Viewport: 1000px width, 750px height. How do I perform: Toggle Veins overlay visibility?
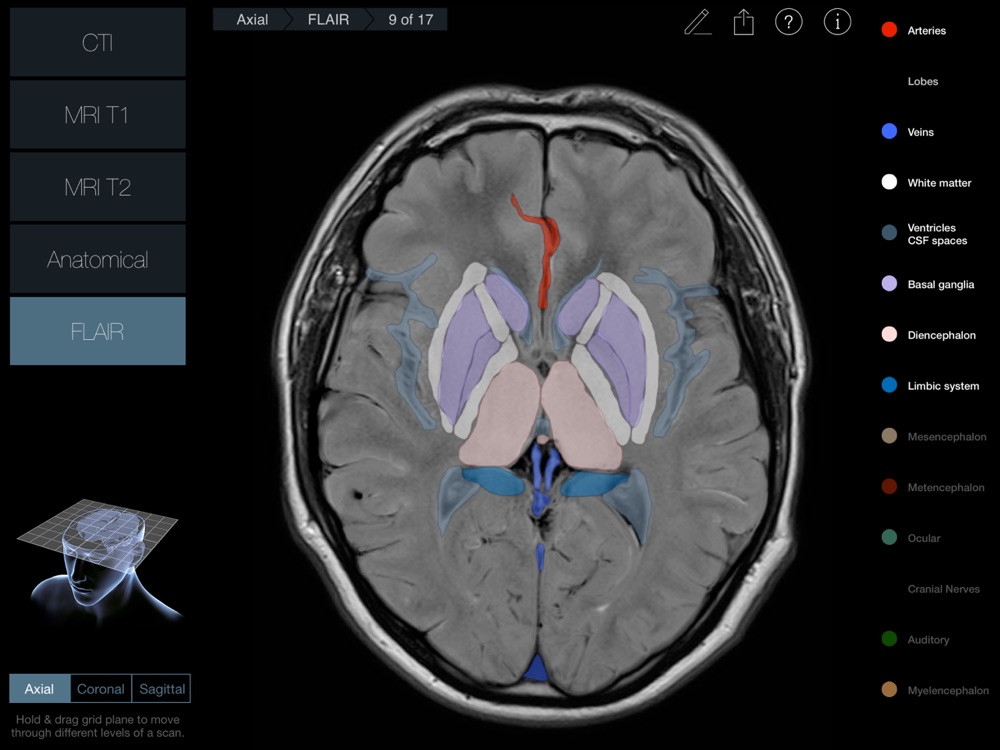pyautogui.click(x=888, y=132)
